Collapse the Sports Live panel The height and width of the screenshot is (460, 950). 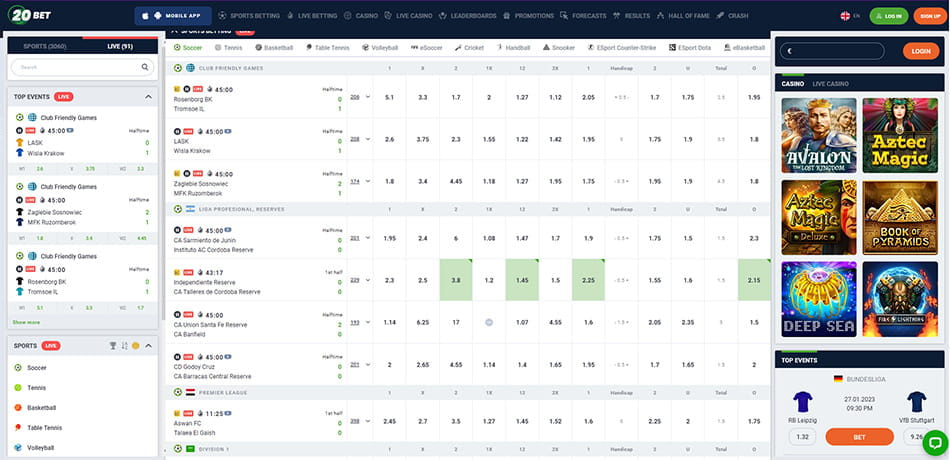point(148,345)
